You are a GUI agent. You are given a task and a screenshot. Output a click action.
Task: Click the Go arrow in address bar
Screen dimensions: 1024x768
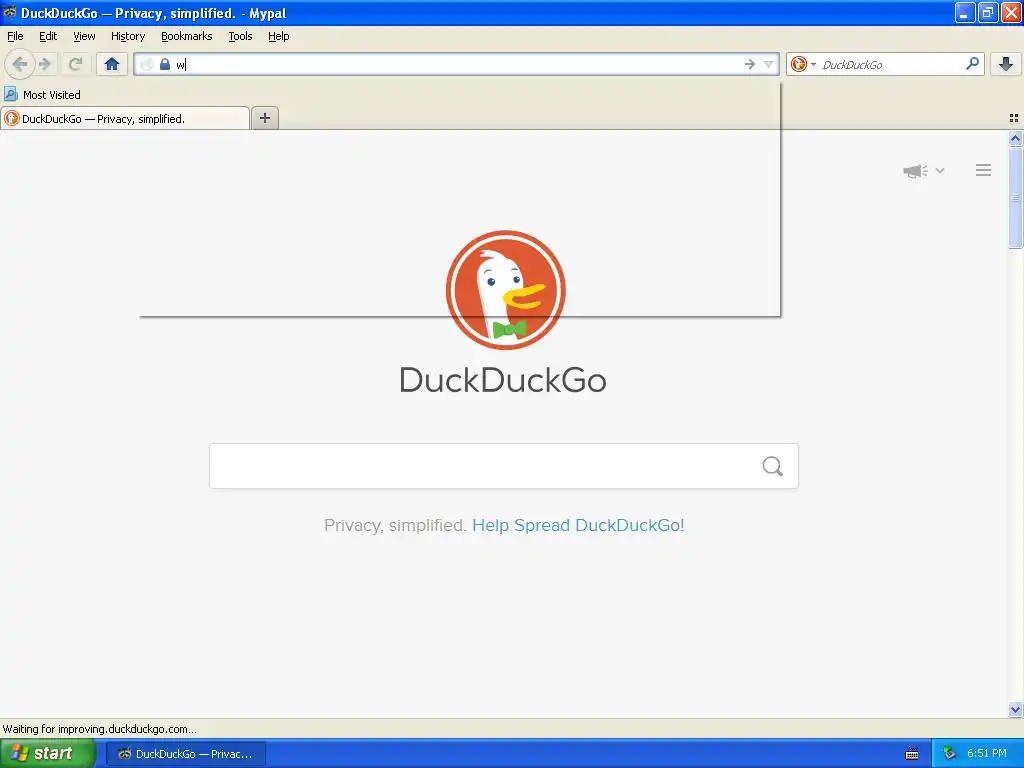pyautogui.click(x=750, y=64)
